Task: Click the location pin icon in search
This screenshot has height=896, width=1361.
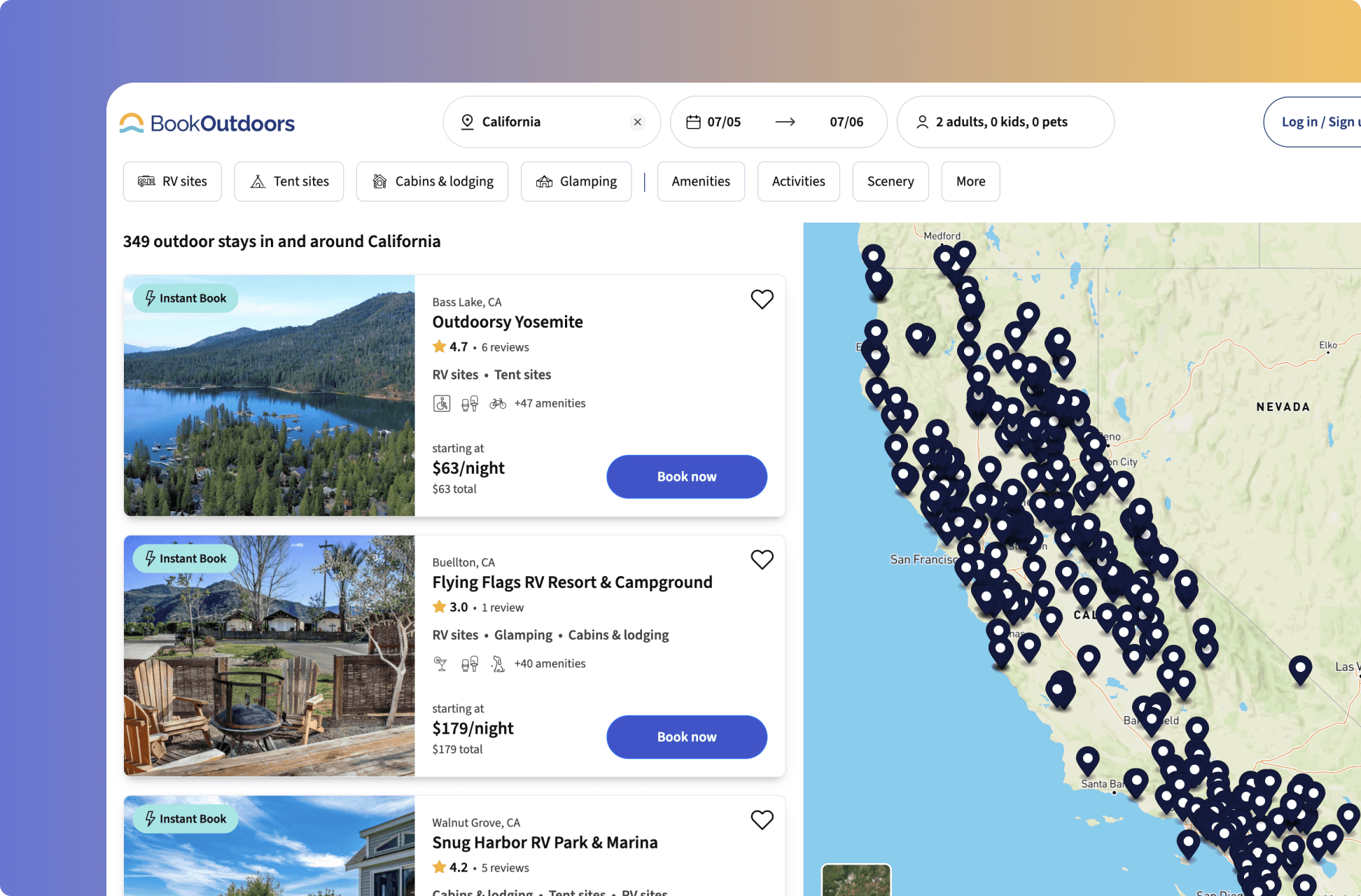Action: tap(467, 122)
